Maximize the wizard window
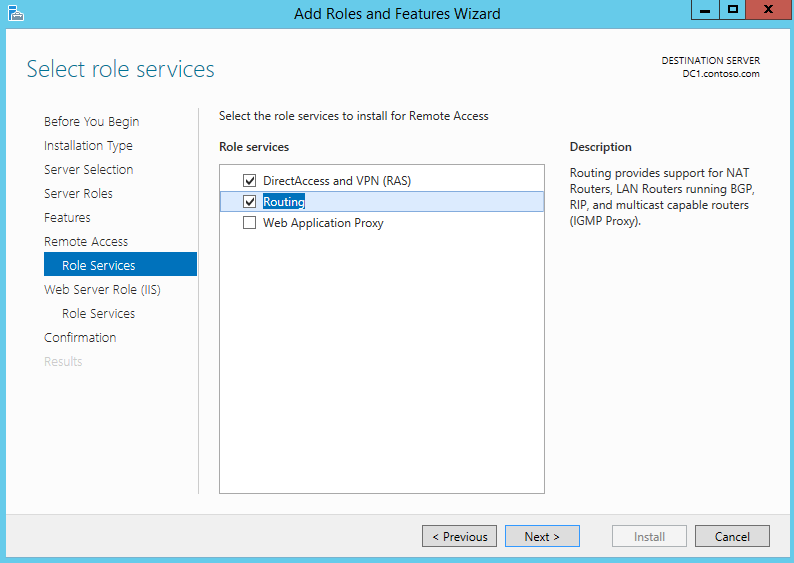This screenshot has height=563, width=794. [732, 10]
